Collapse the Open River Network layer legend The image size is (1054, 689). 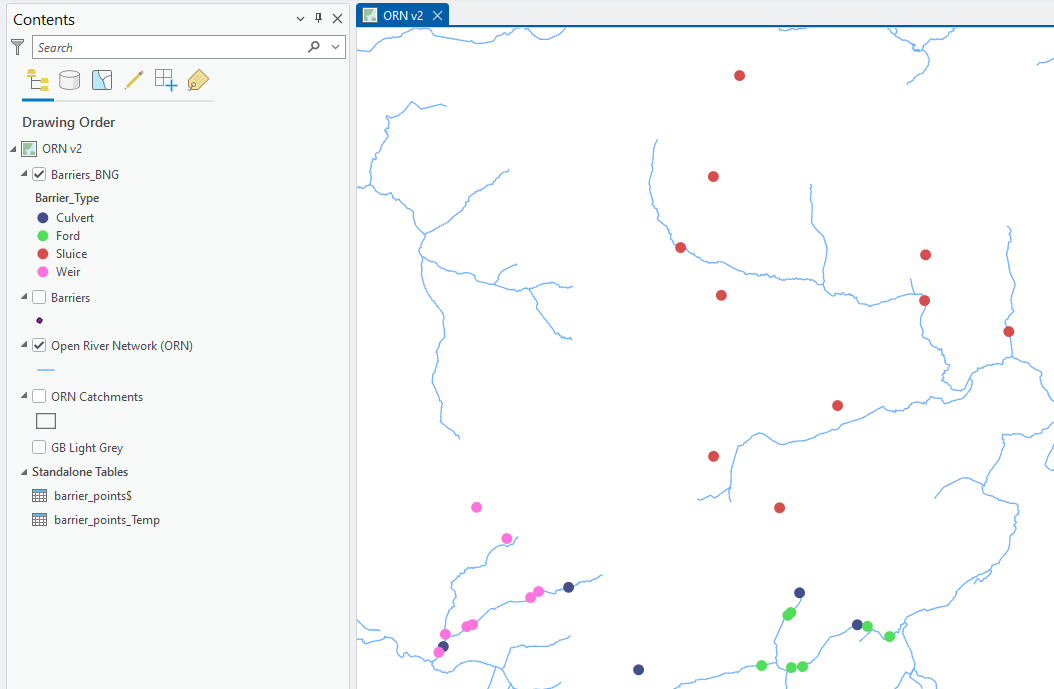[x=25, y=346]
